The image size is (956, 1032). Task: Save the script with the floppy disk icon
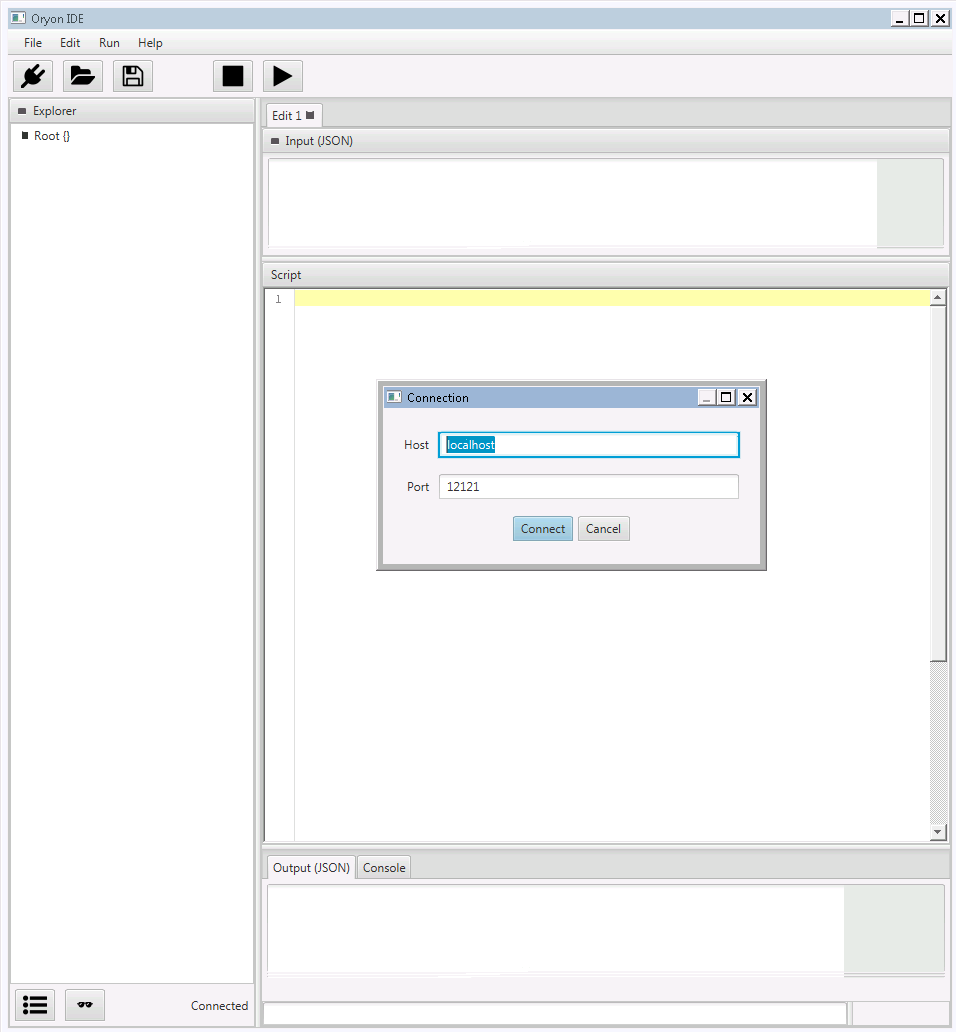133,76
